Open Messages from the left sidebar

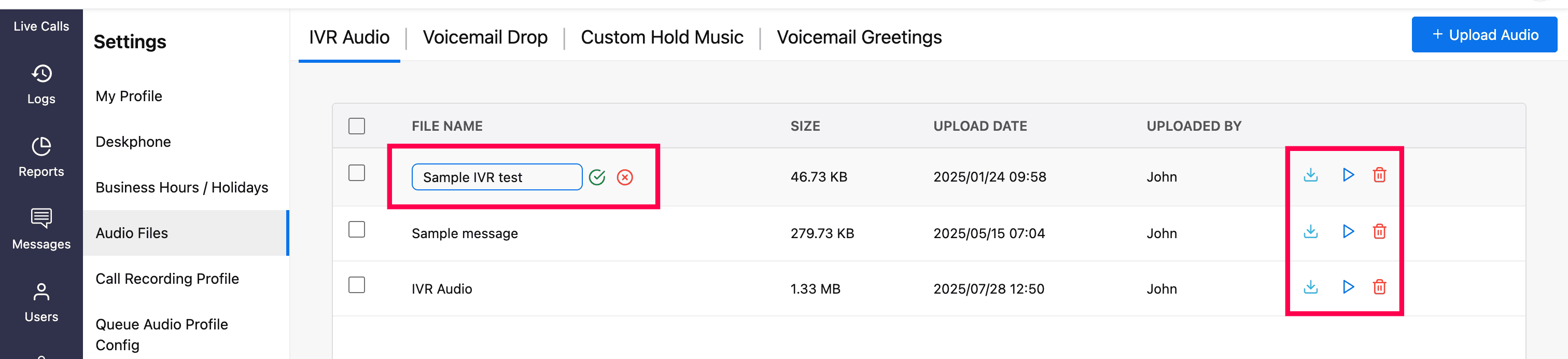41,230
